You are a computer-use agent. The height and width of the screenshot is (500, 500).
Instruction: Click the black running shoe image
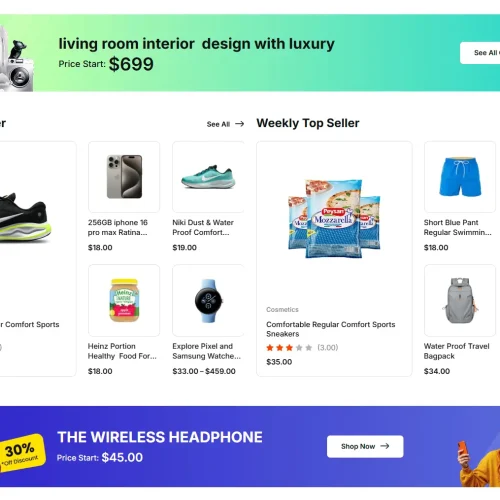point(25,217)
